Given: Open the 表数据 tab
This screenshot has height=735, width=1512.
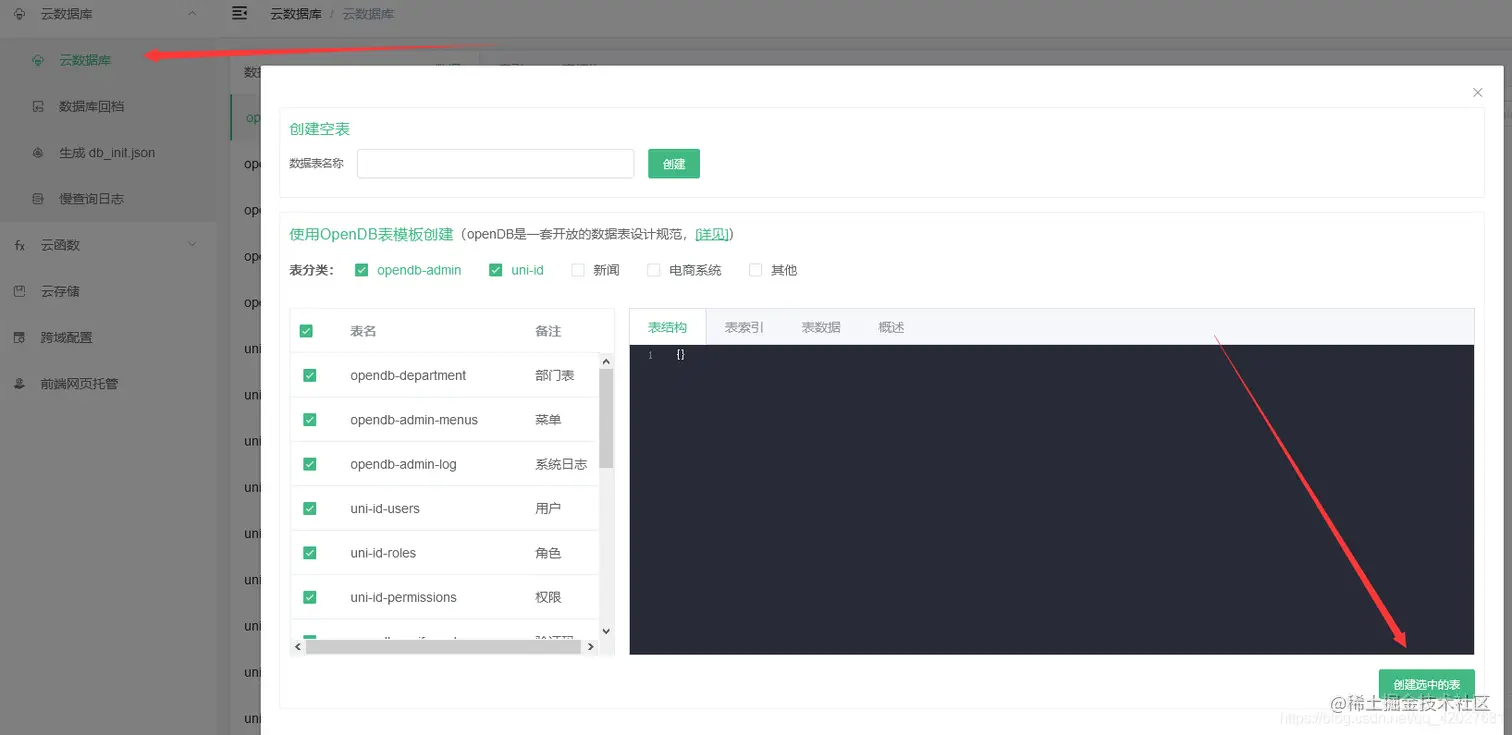Looking at the screenshot, I should tap(820, 326).
